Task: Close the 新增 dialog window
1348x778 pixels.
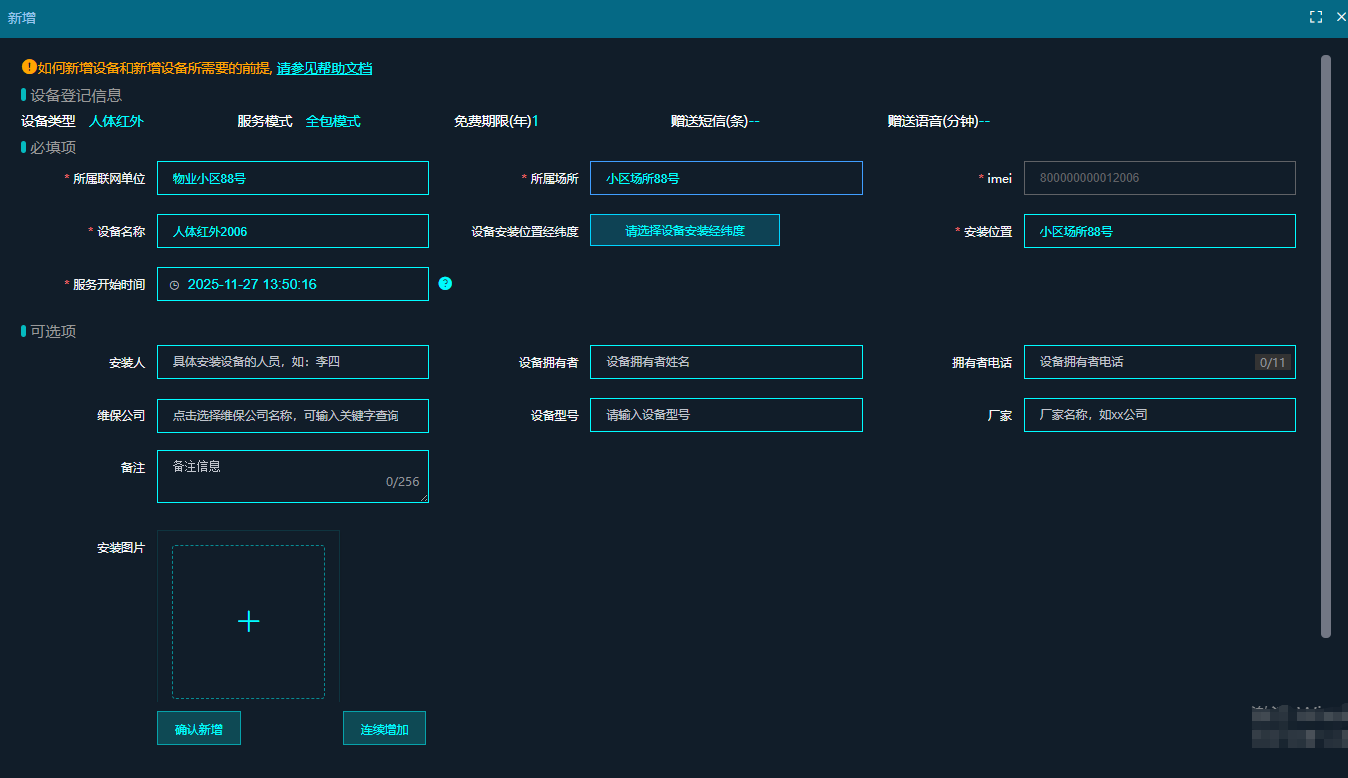Action: pos(1341,17)
